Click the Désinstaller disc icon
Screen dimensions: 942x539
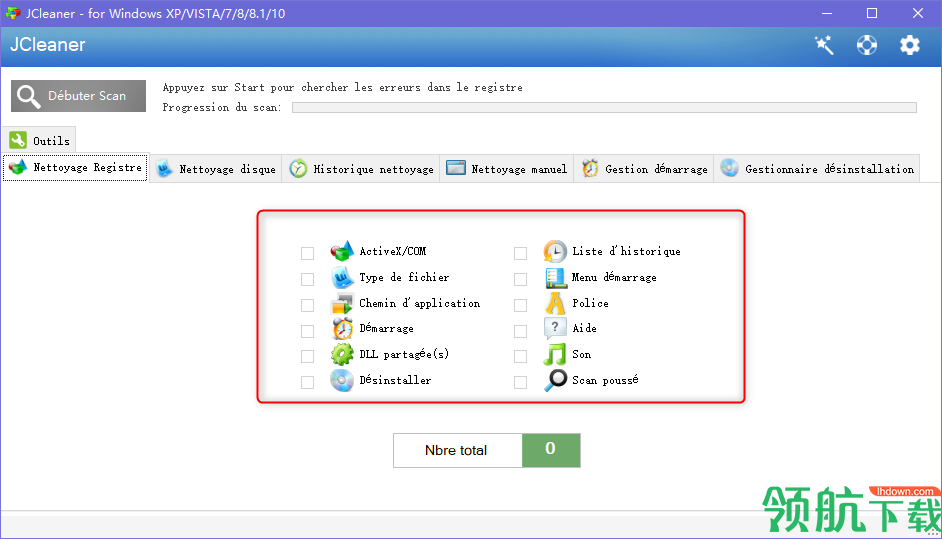(342, 380)
